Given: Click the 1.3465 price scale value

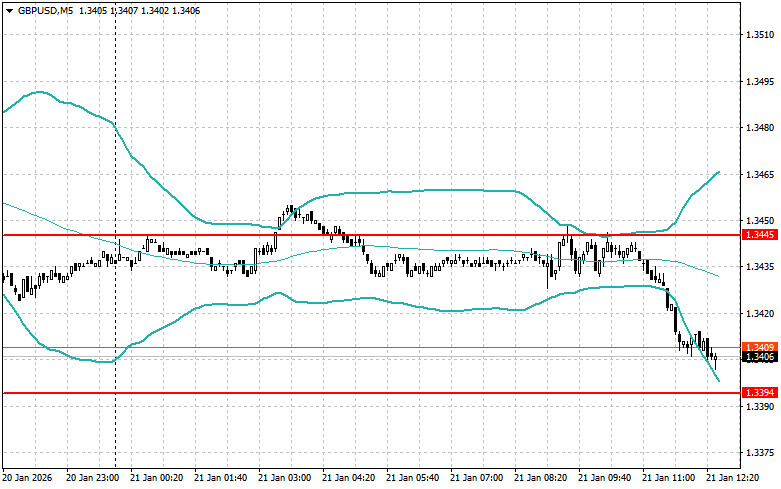Looking at the screenshot, I should coord(760,174).
